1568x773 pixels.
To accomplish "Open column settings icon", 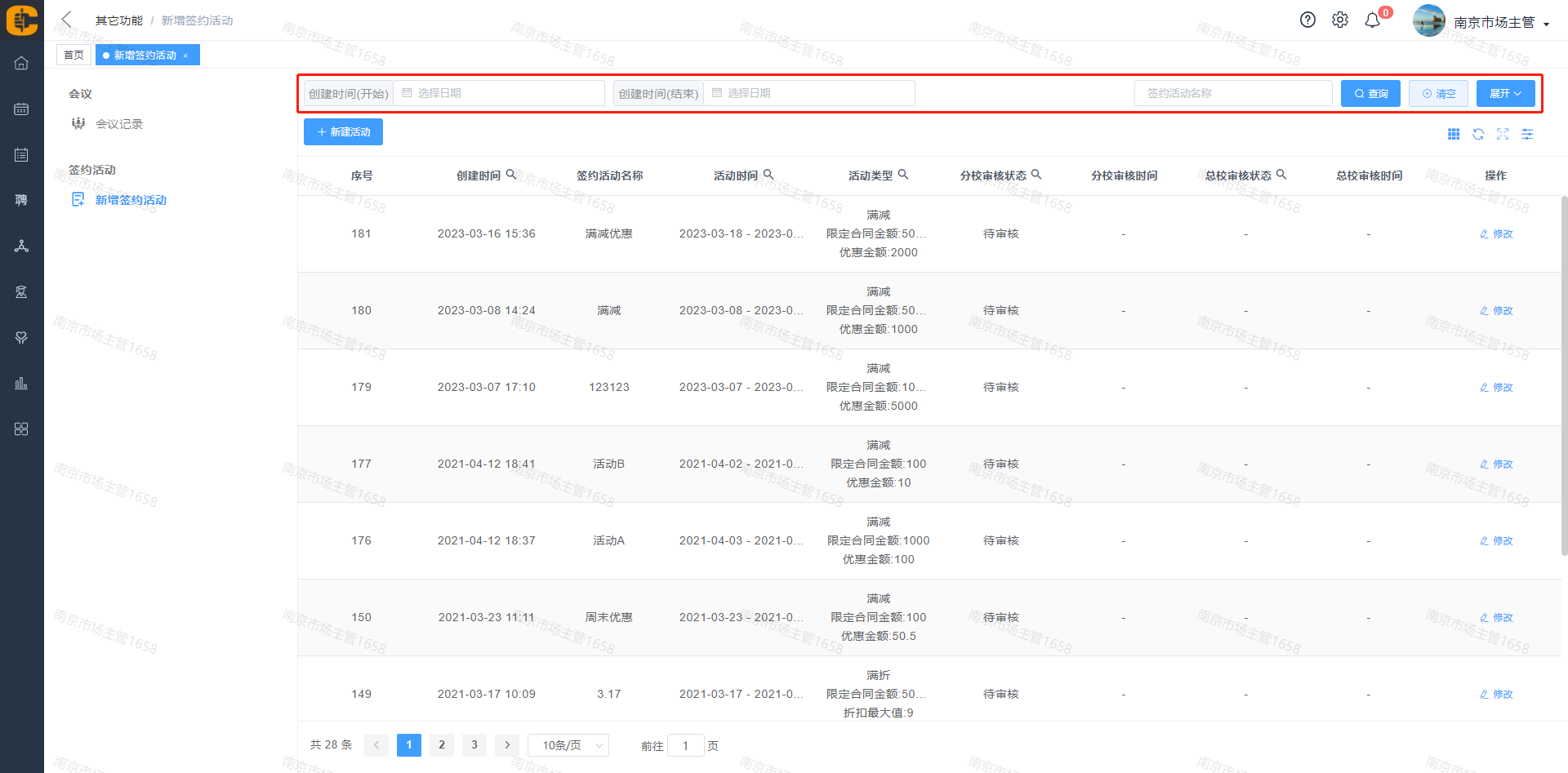I will click(x=1527, y=134).
